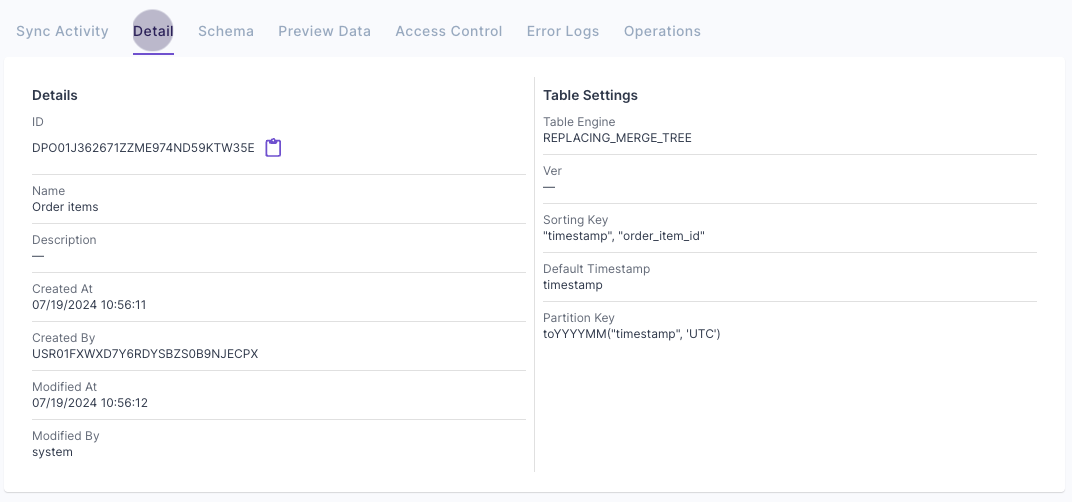
Task: Click the sorting key value "timestamp", "order_item_id"
Action: tap(624, 236)
